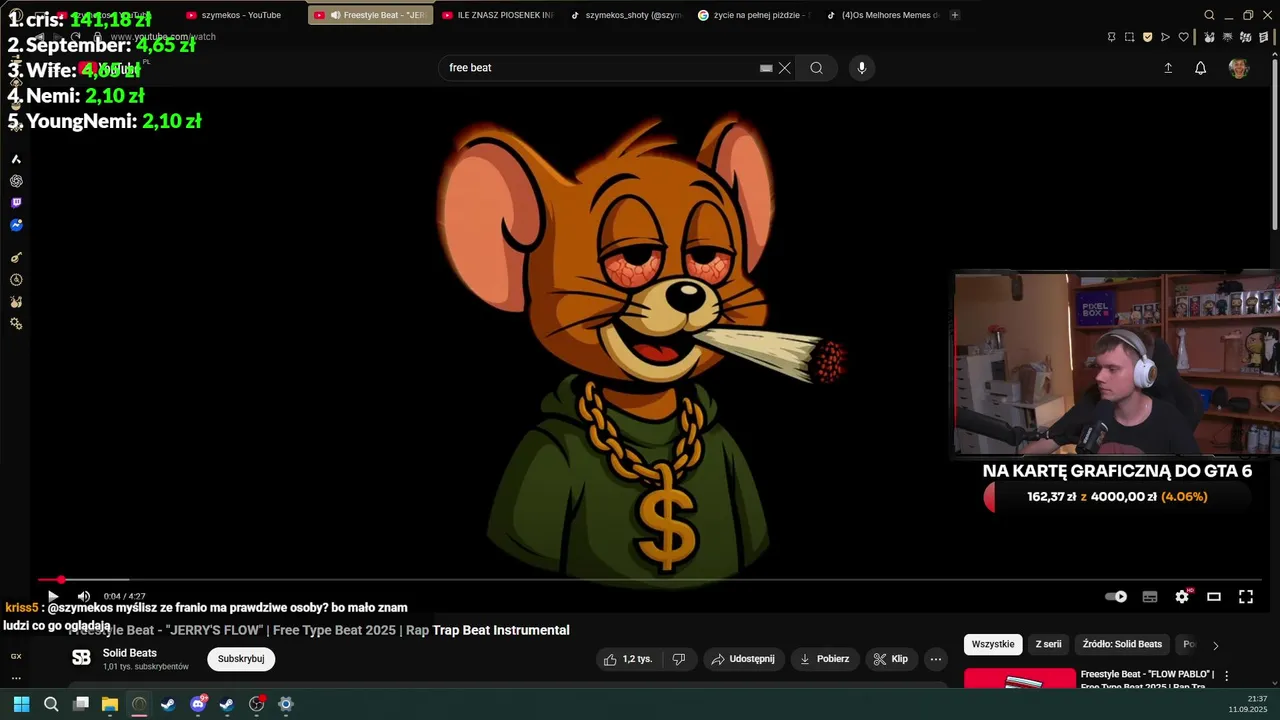Open sidebar three-dots more options
The height and width of the screenshot is (720, 1280).
[16, 677]
